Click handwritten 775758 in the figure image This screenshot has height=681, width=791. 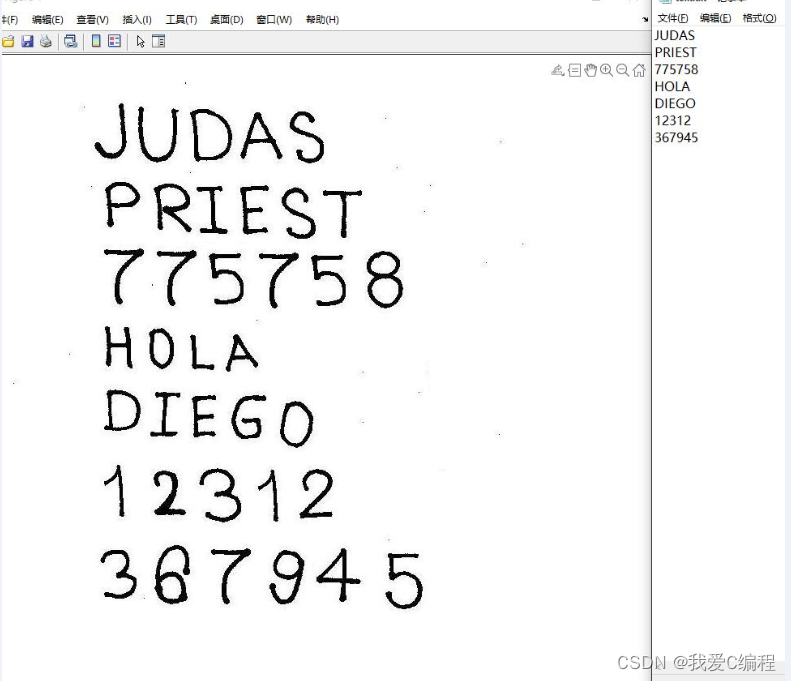253,278
